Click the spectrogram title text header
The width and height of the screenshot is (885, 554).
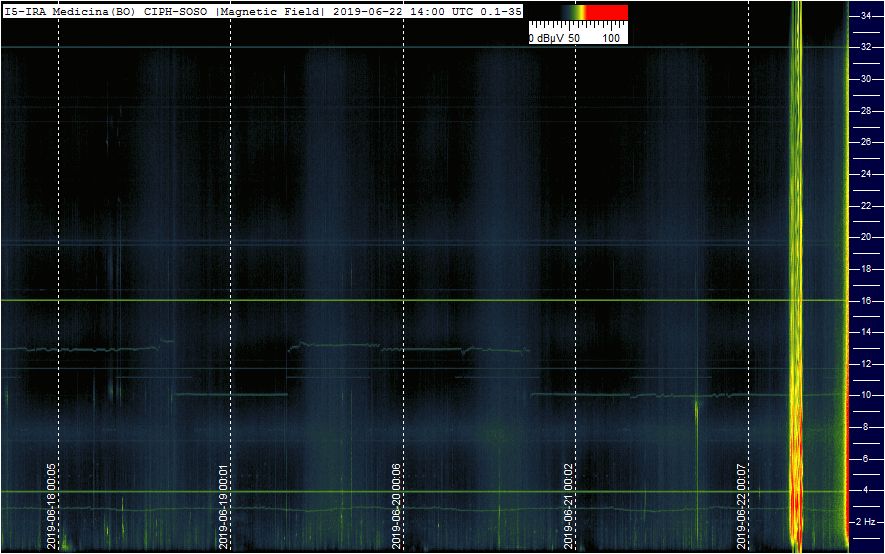coord(262,11)
